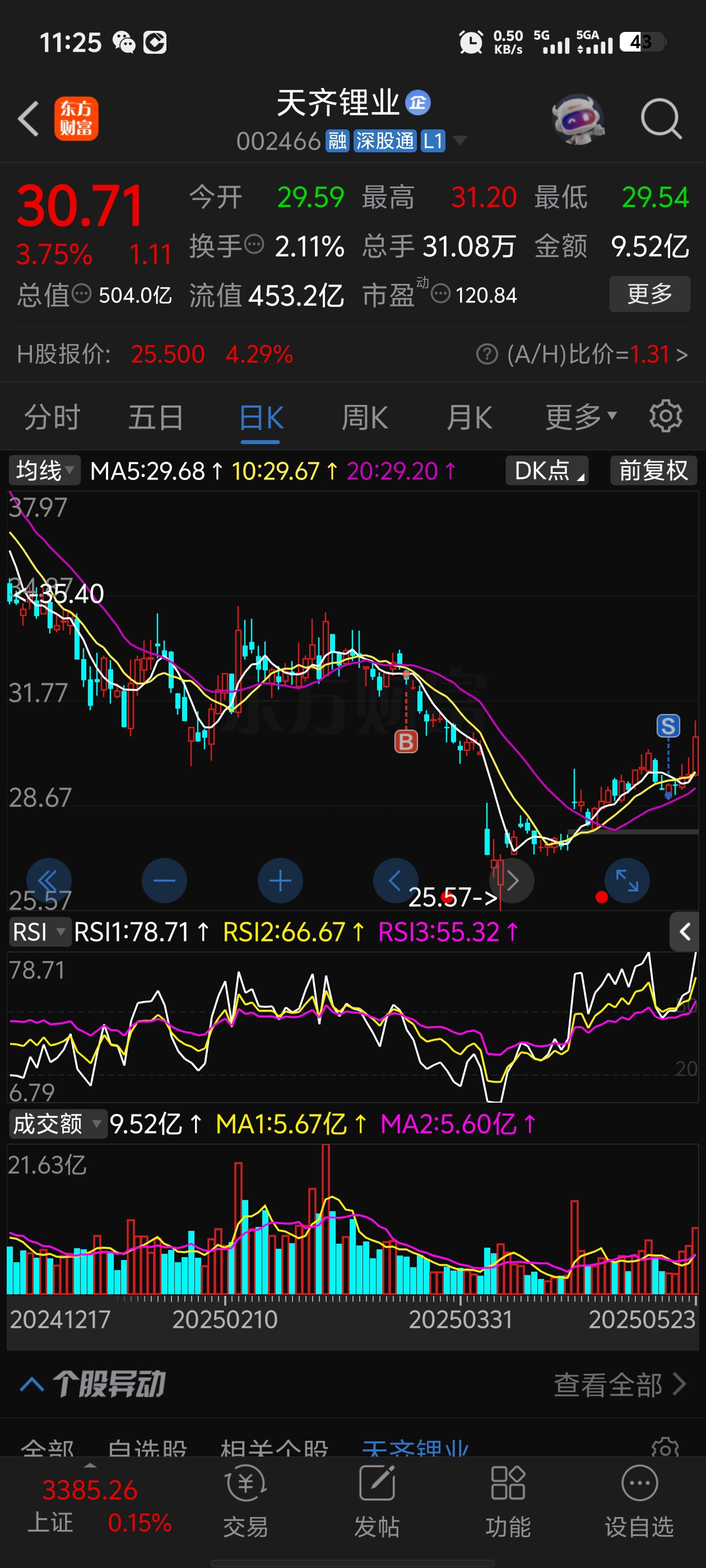Tap the H股报价 25.500 value

(x=168, y=354)
